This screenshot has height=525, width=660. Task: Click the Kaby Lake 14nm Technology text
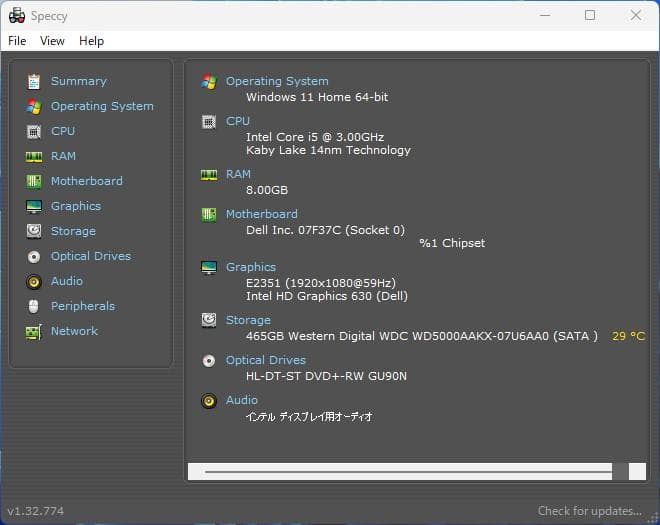(328, 150)
